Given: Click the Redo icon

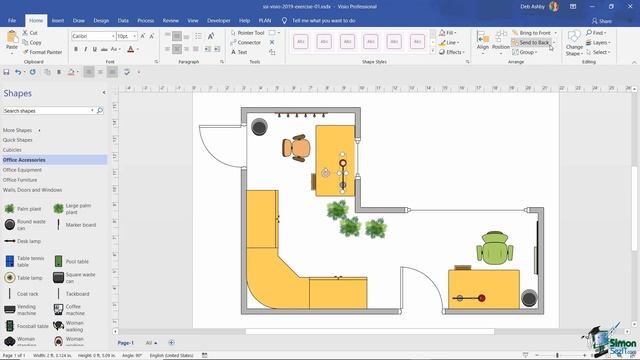Looking at the screenshot, I should tap(32, 72).
